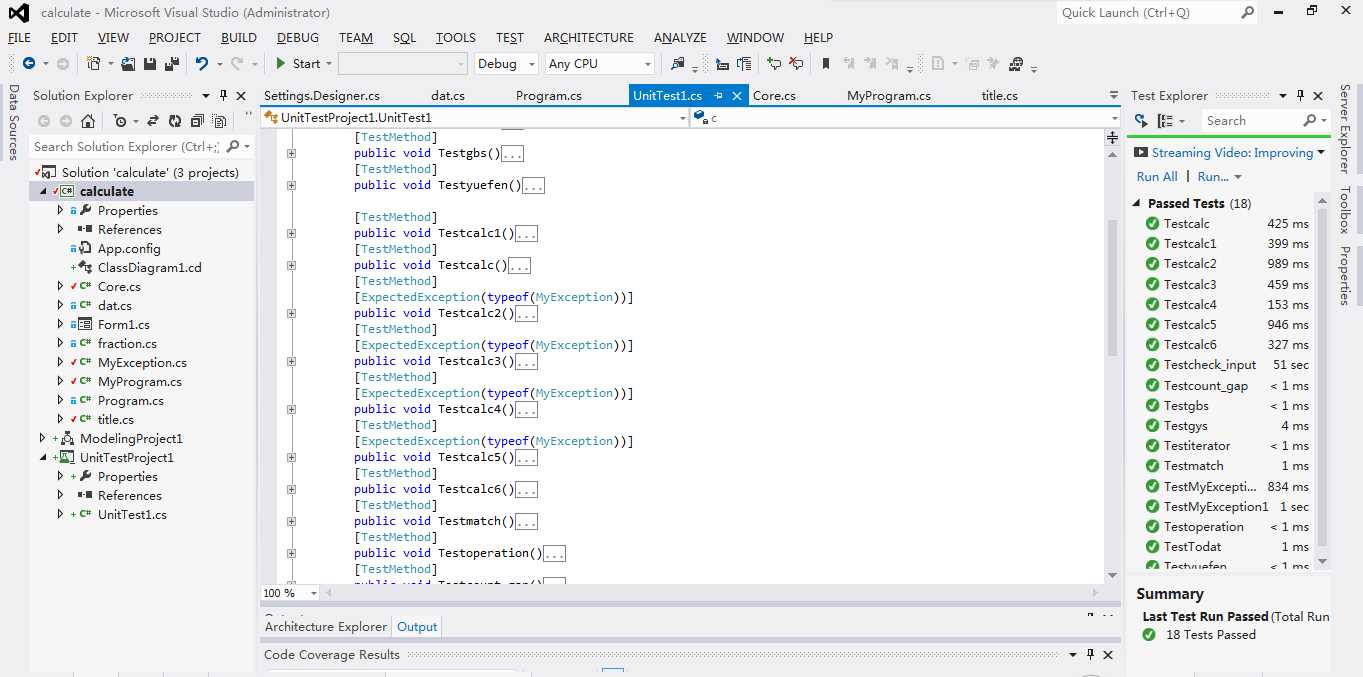
Task: Collapse the Passed Tests group
Action: [1137, 203]
